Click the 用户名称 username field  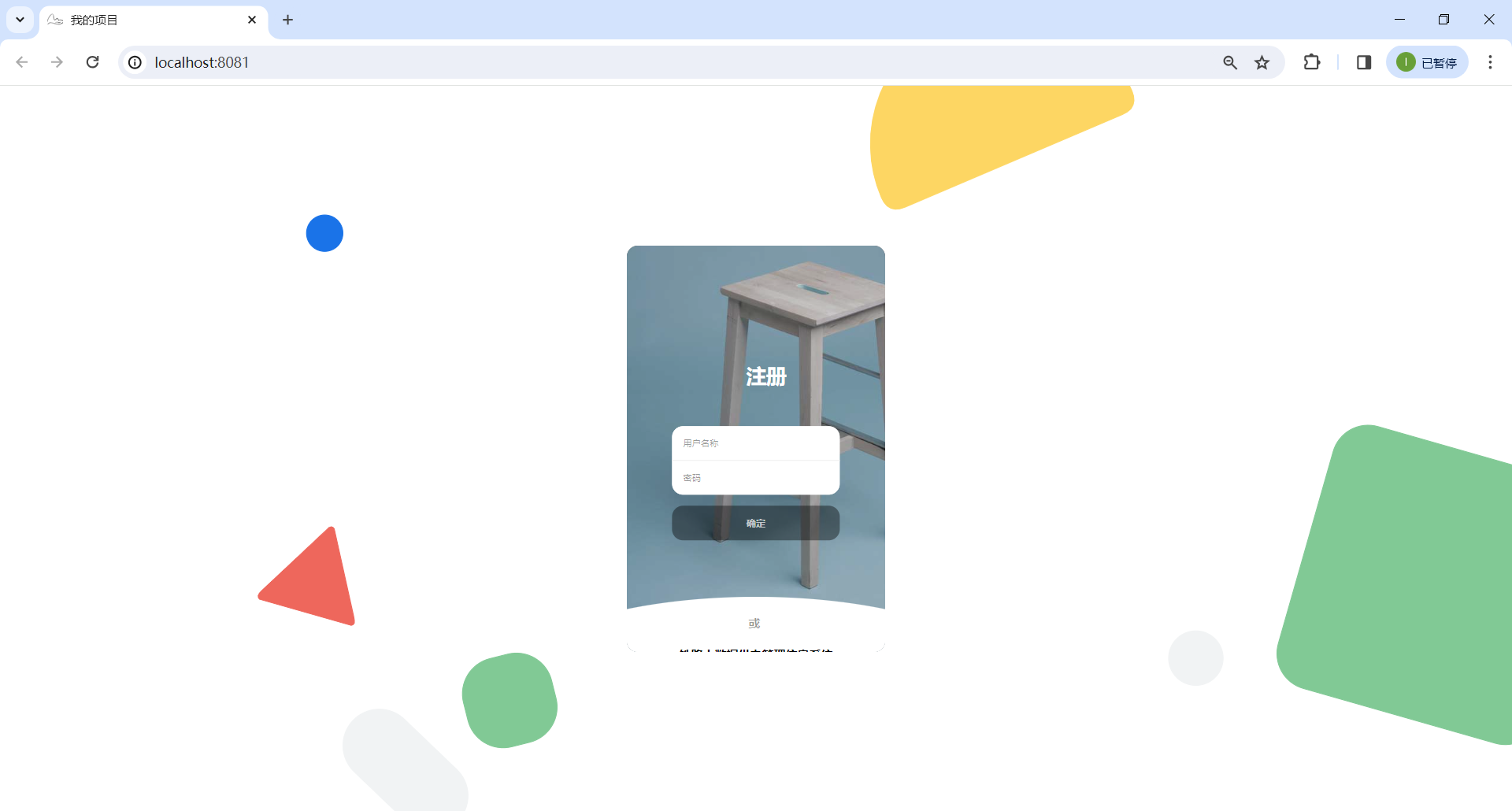click(x=756, y=443)
